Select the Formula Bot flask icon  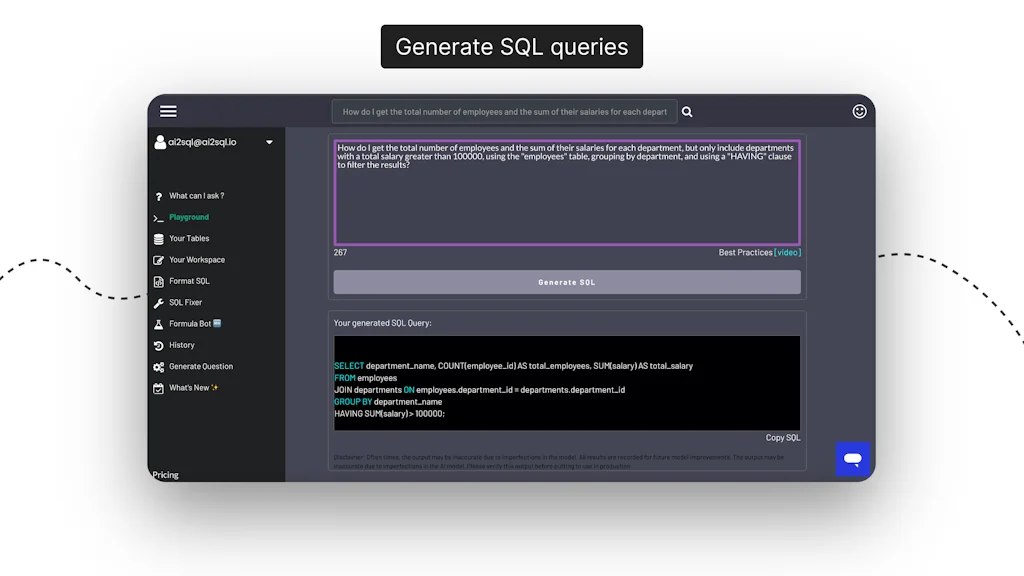coord(161,323)
